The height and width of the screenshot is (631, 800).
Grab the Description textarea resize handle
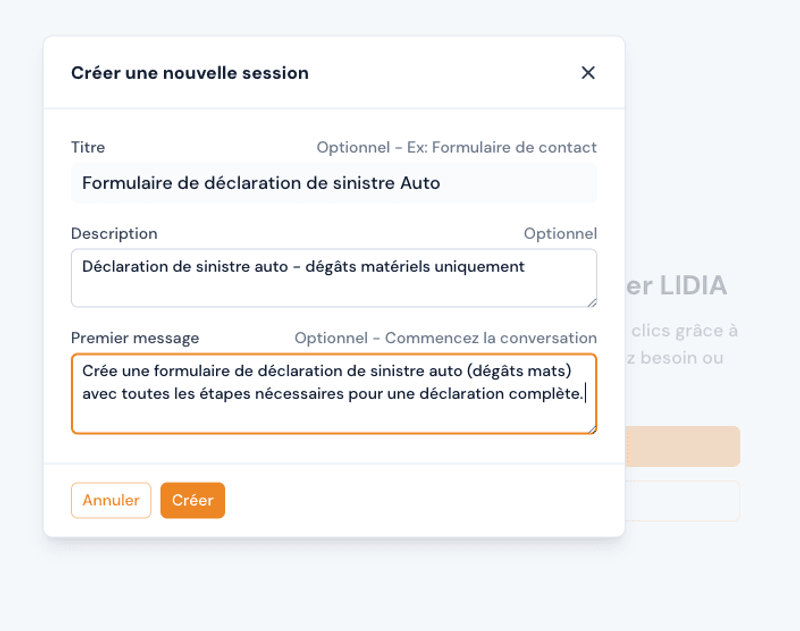592,301
